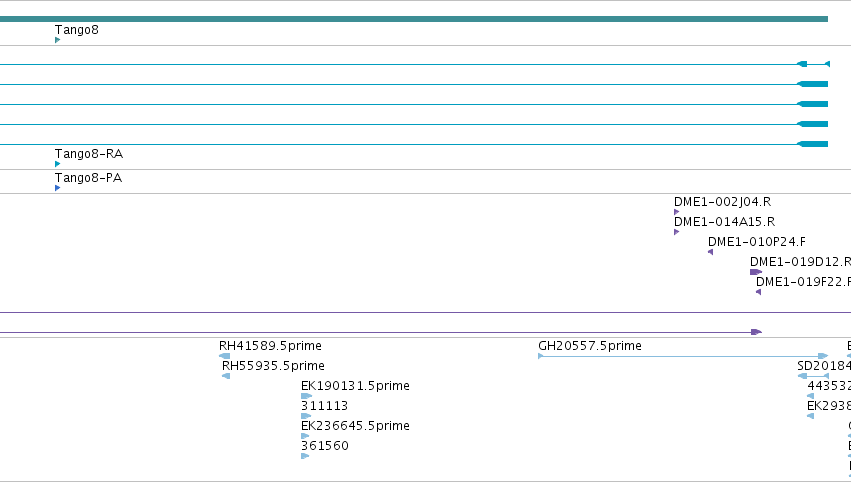Click the topmost transcript's exon block
Image resolution: width=851 pixels, height=482 pixels.
point(802,64)
